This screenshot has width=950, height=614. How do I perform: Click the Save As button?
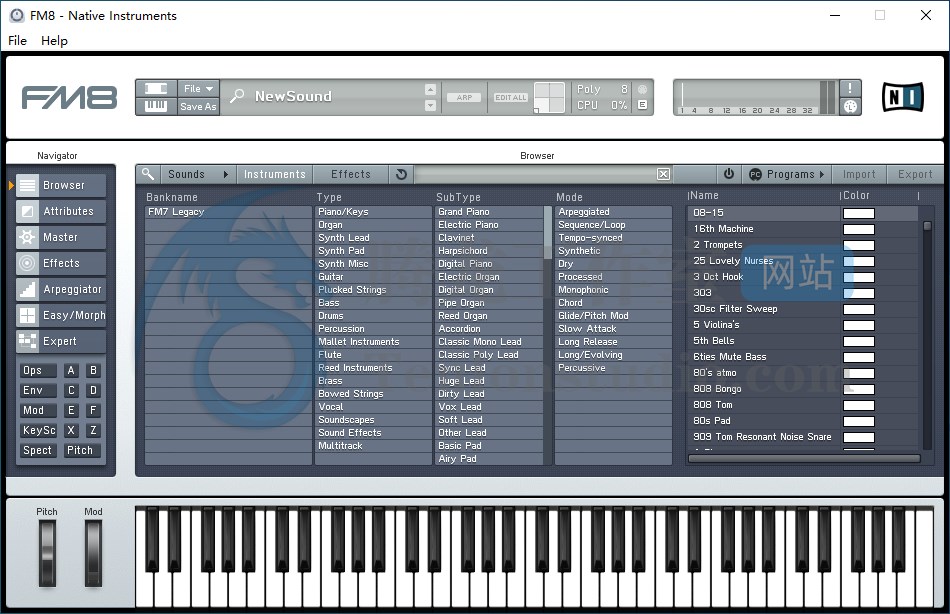coord(198,106)
